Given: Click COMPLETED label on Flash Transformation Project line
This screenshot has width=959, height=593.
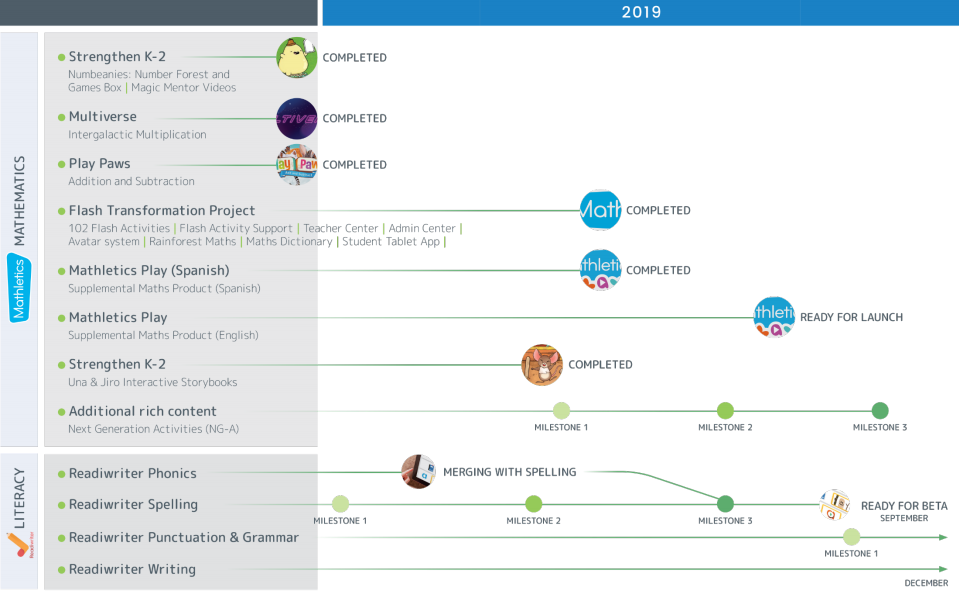Looking at the screenshot, I should (658, 211).
